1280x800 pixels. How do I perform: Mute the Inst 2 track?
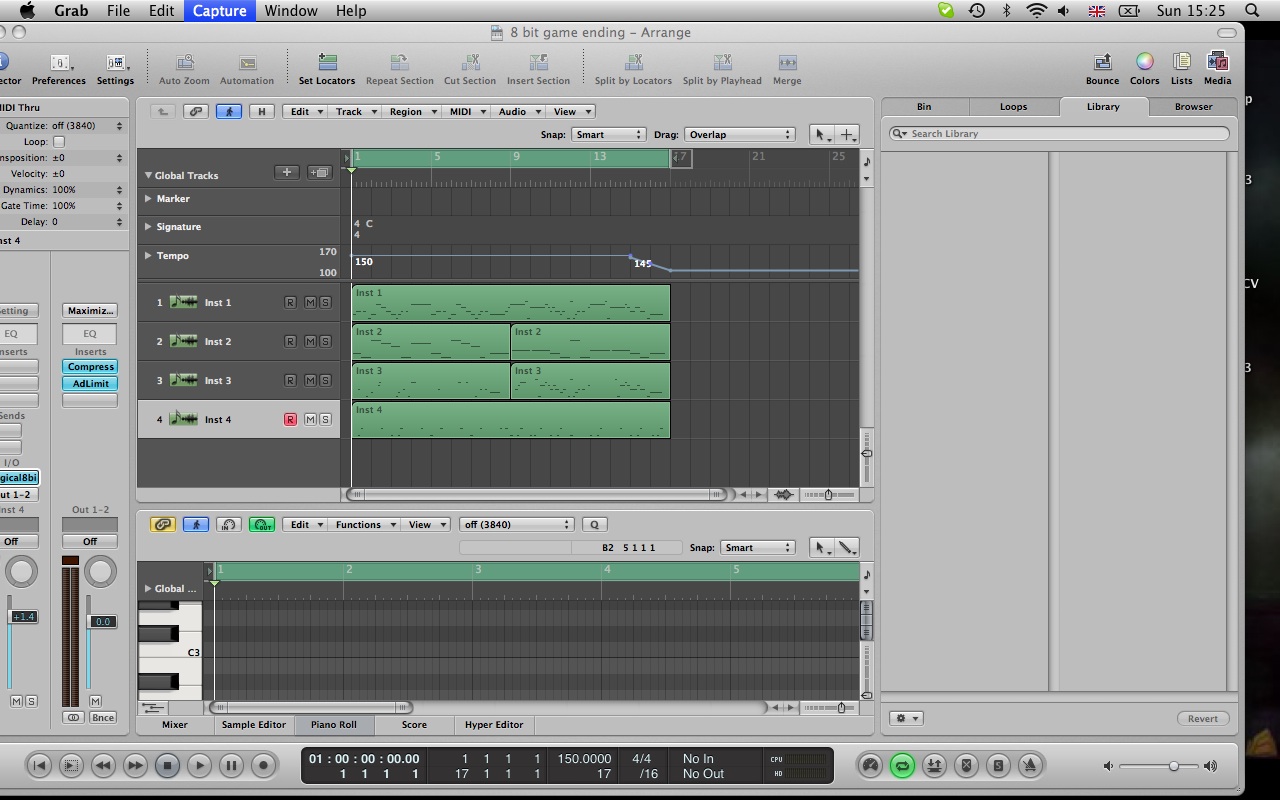312,341
